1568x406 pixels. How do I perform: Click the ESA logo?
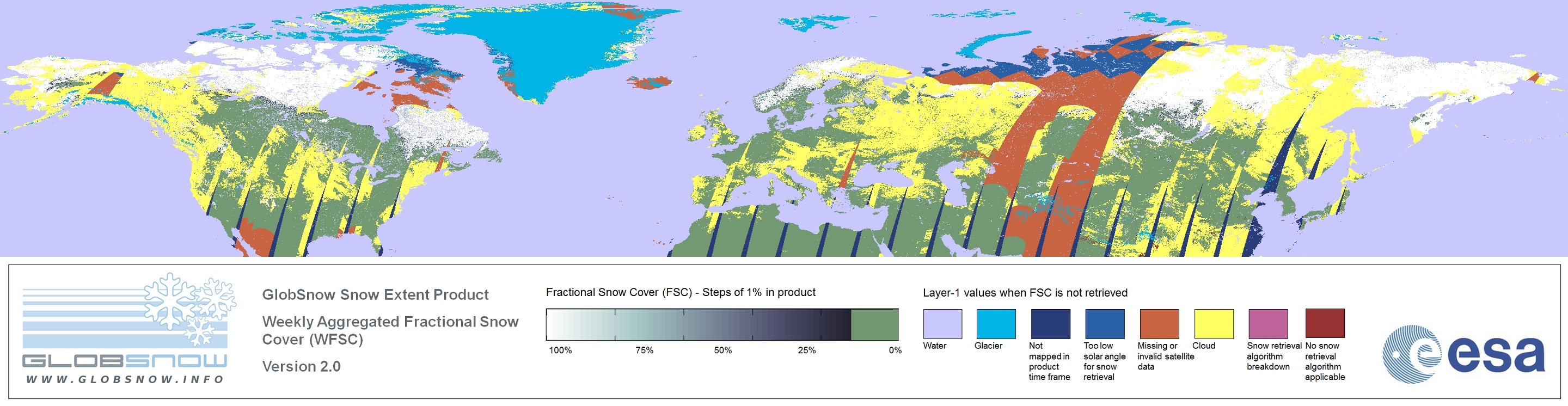point(1463,354)
